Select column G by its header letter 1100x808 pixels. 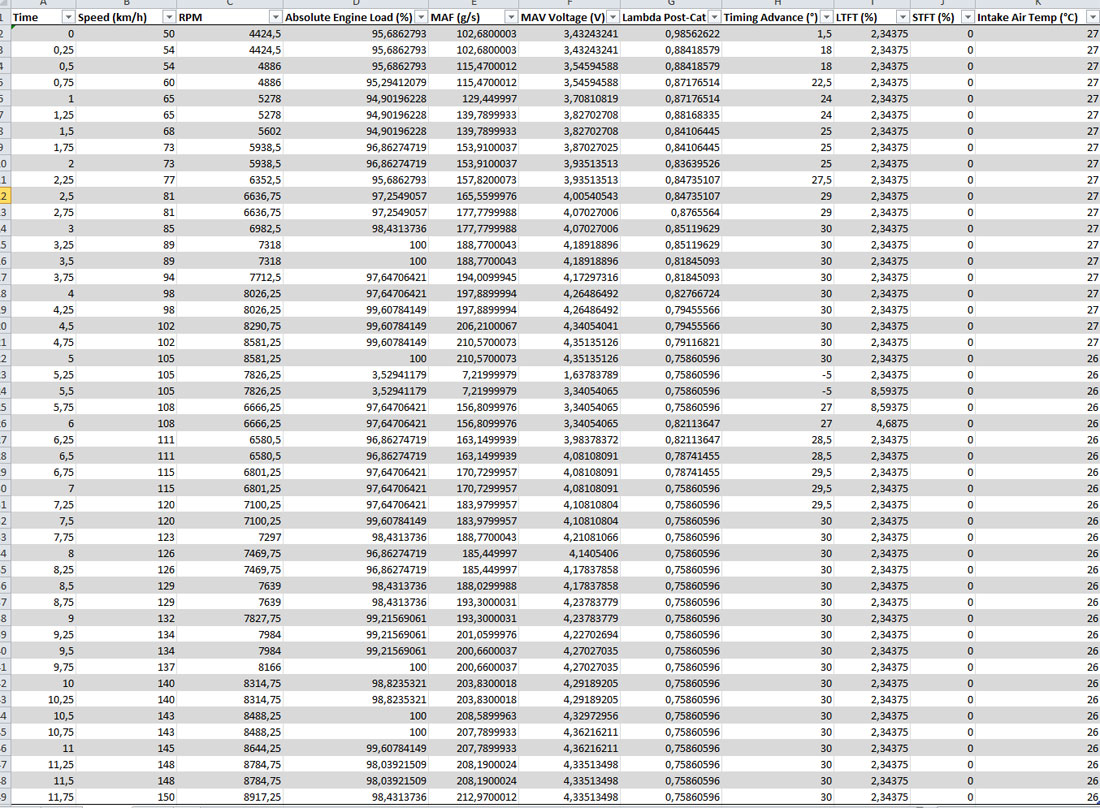coord(670,4)
